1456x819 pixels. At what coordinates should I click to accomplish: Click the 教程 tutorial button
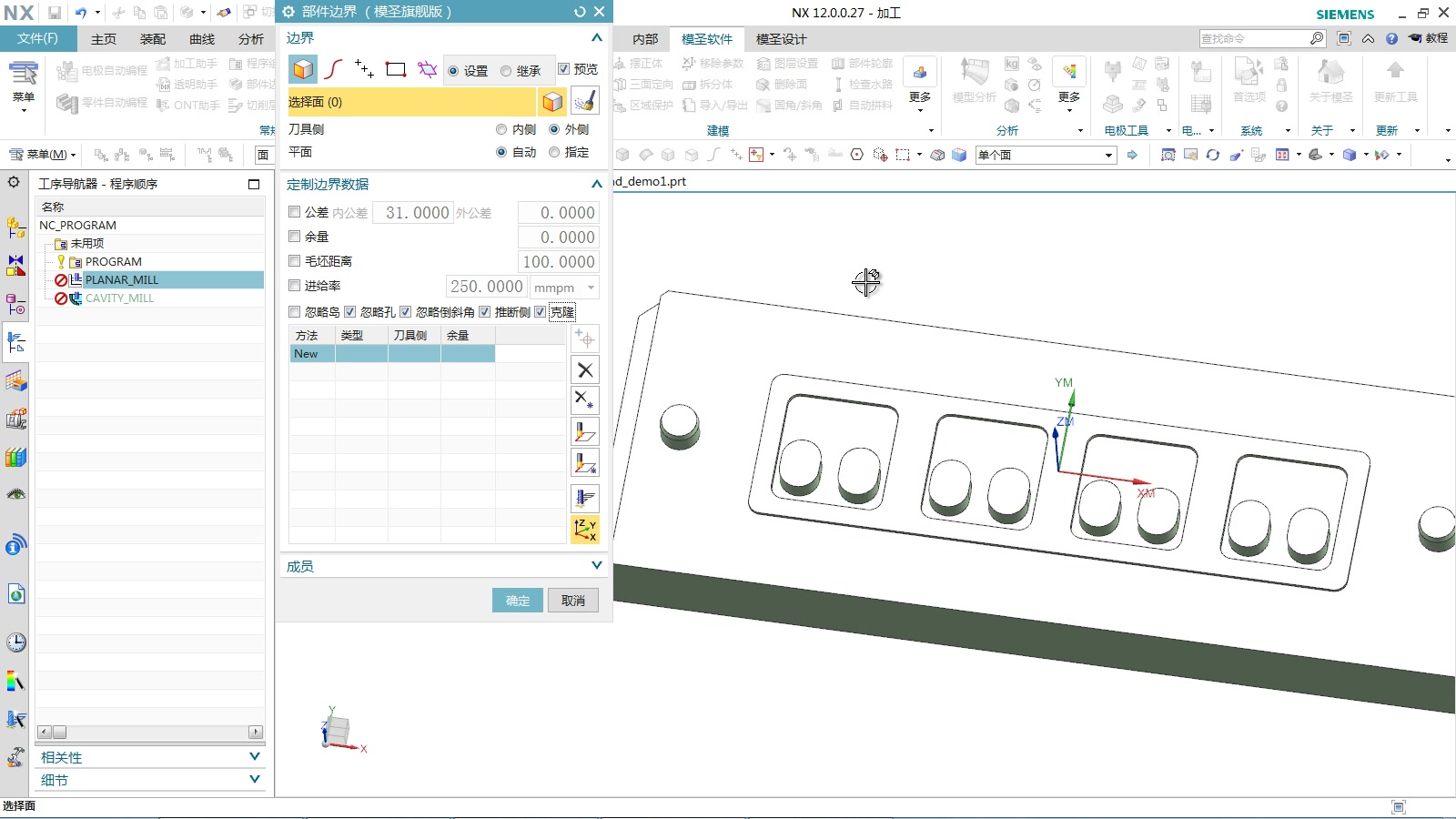point(1429,38)
